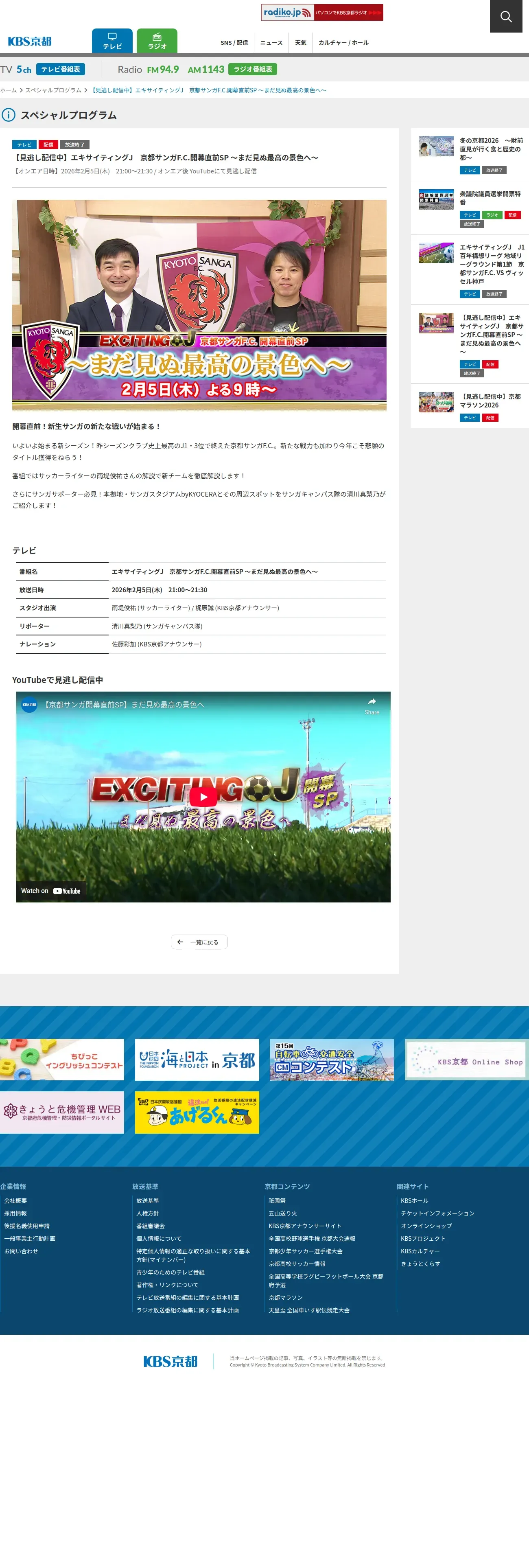Open 京都高校サッカー情報 footer link

297,1264
